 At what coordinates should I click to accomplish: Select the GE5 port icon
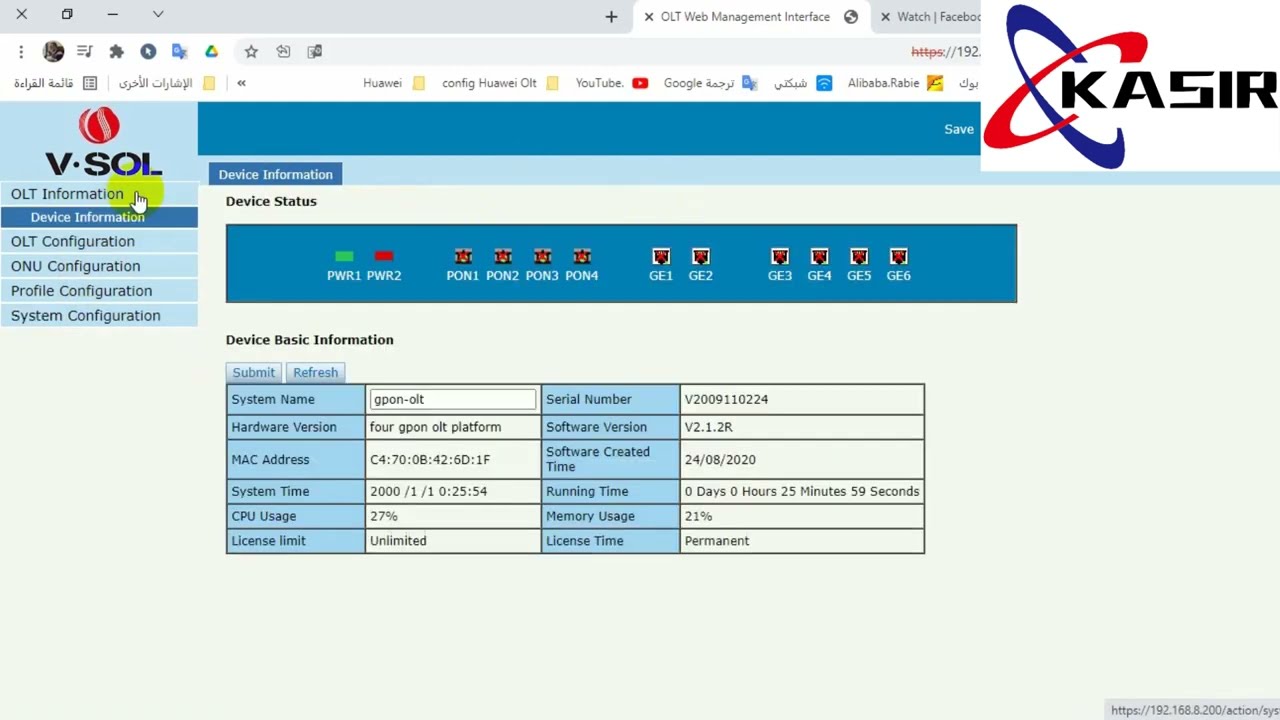click(x=859, y=257)
